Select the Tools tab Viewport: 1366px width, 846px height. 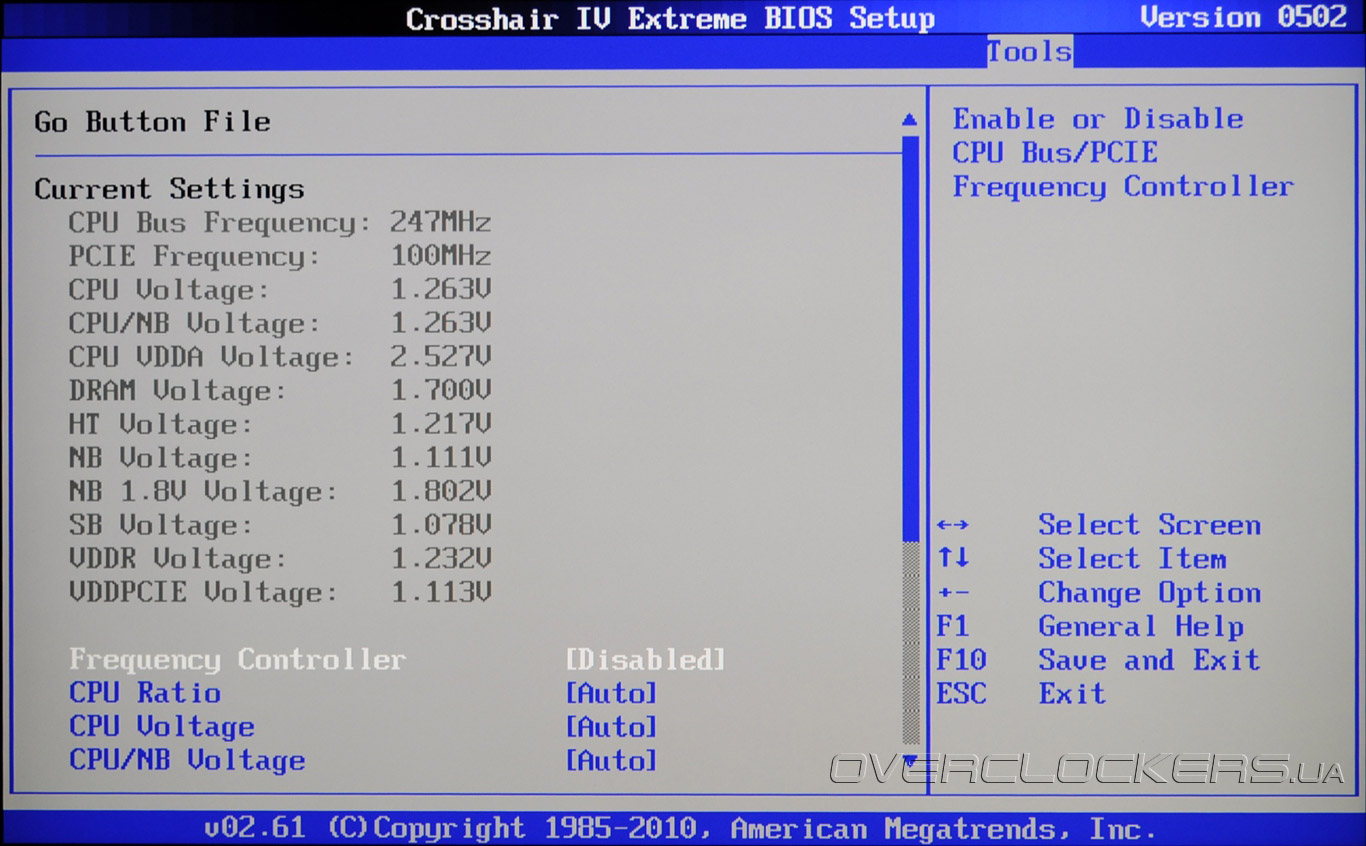(1029, 52)
